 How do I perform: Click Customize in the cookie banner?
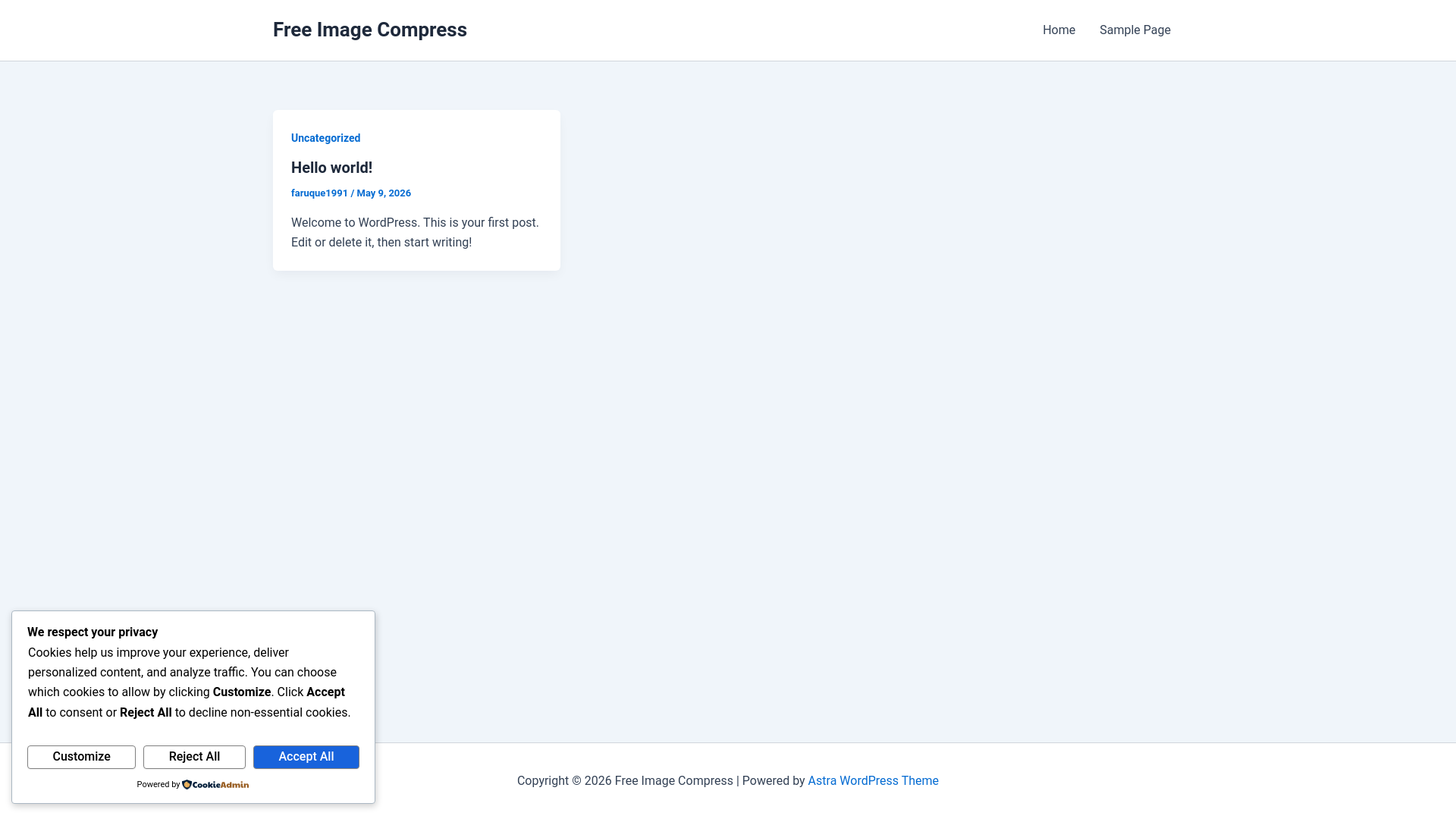pyautogui.click(x=81, y=757)
